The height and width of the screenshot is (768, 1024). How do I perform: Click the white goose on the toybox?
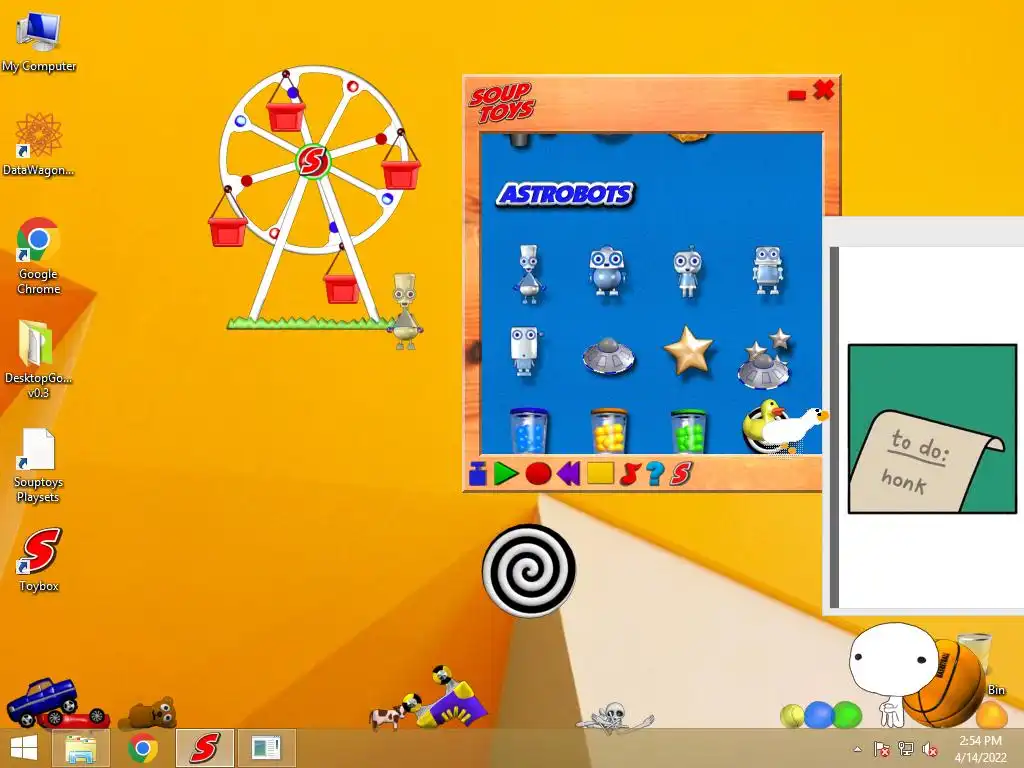[x=793, y=428]
